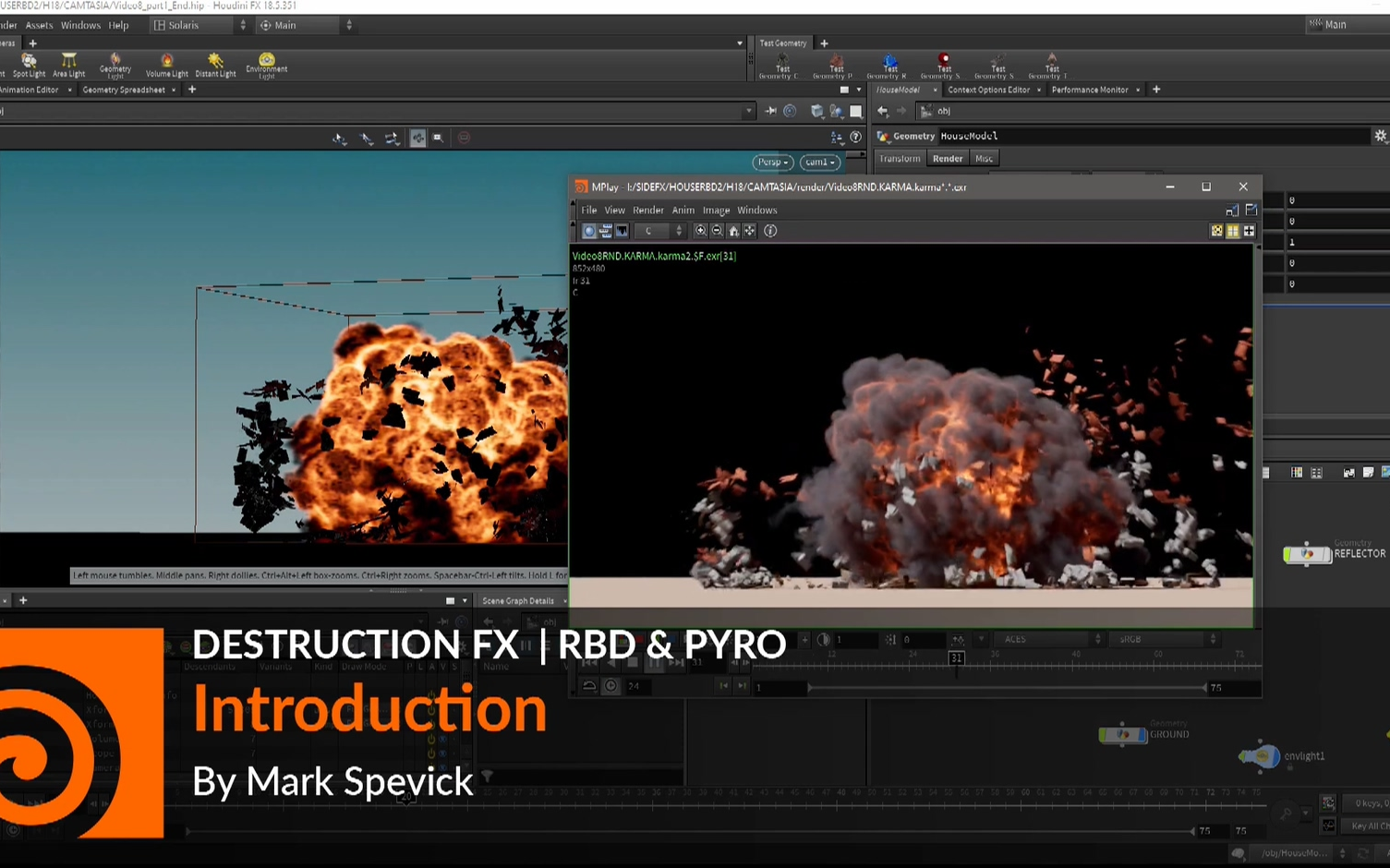Go back with the network path arrow
Screen dimensions: 1390x868
point(883,111)
